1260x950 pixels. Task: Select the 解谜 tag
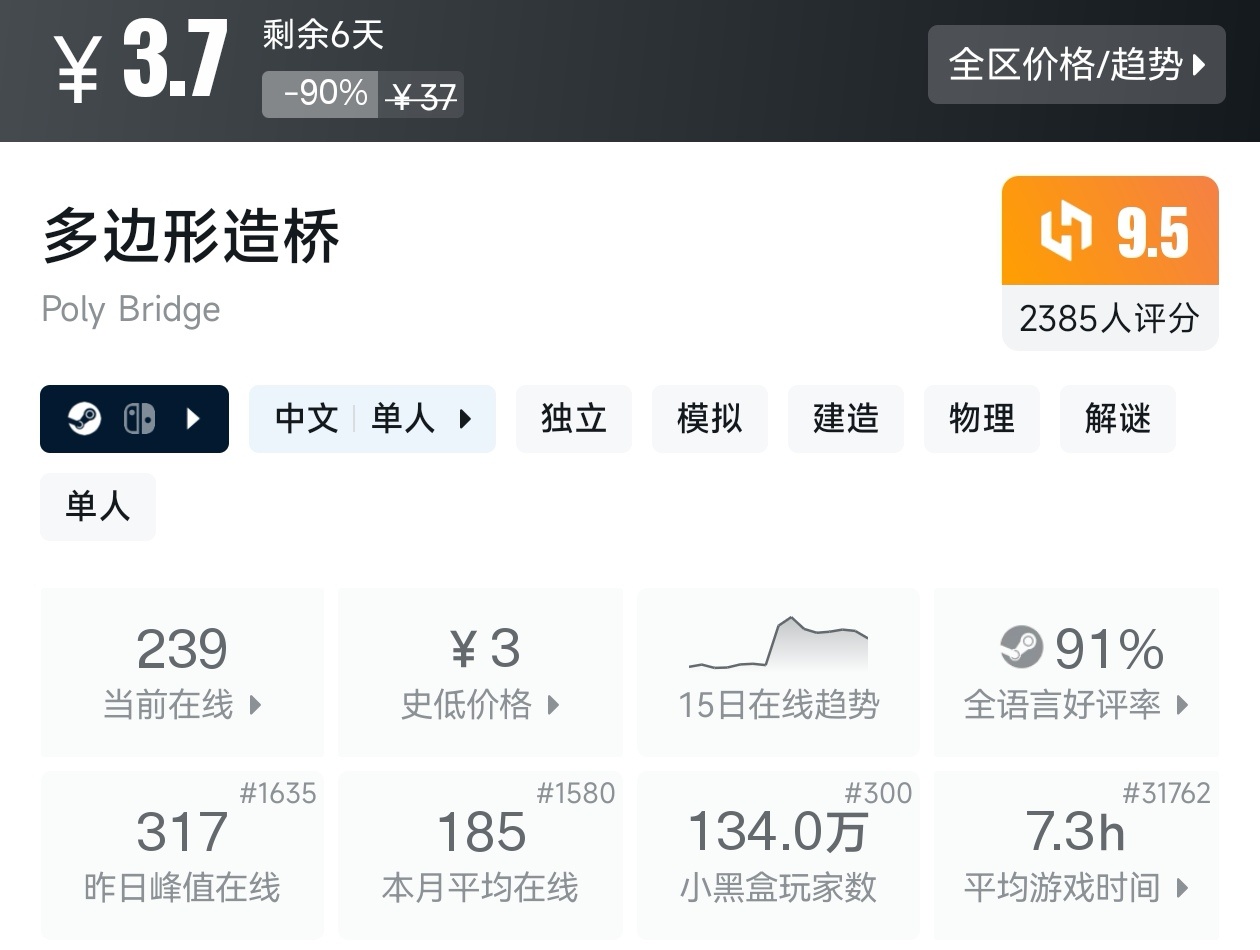[1118, 419]
